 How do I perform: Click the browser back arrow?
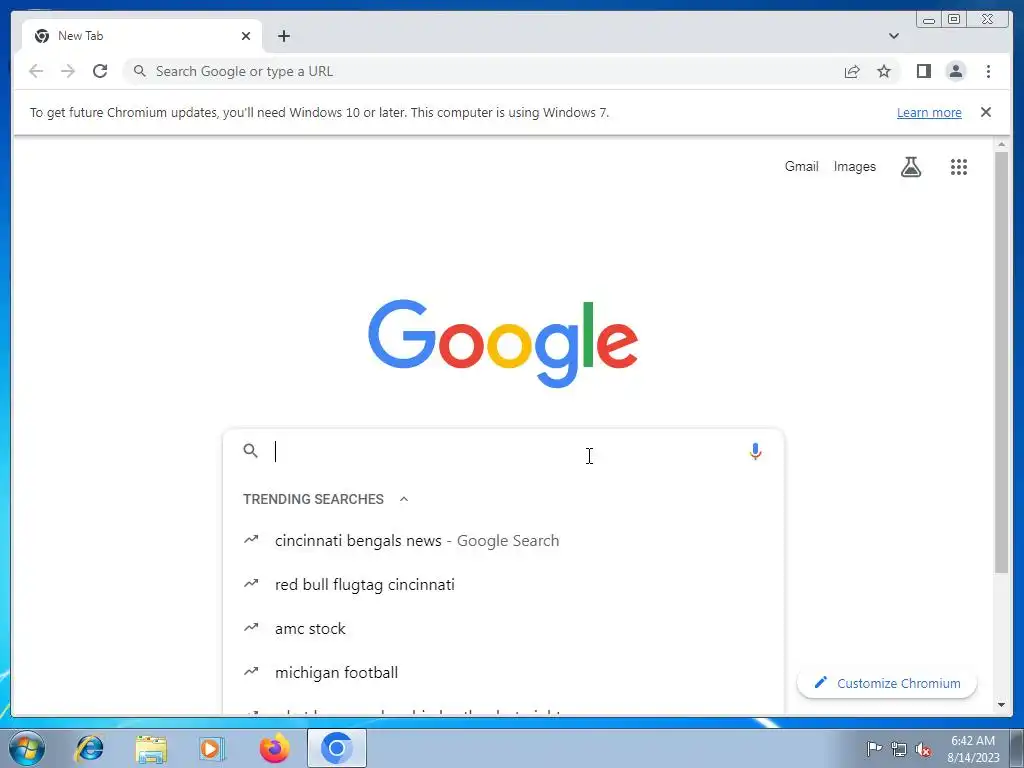[36, 71]
